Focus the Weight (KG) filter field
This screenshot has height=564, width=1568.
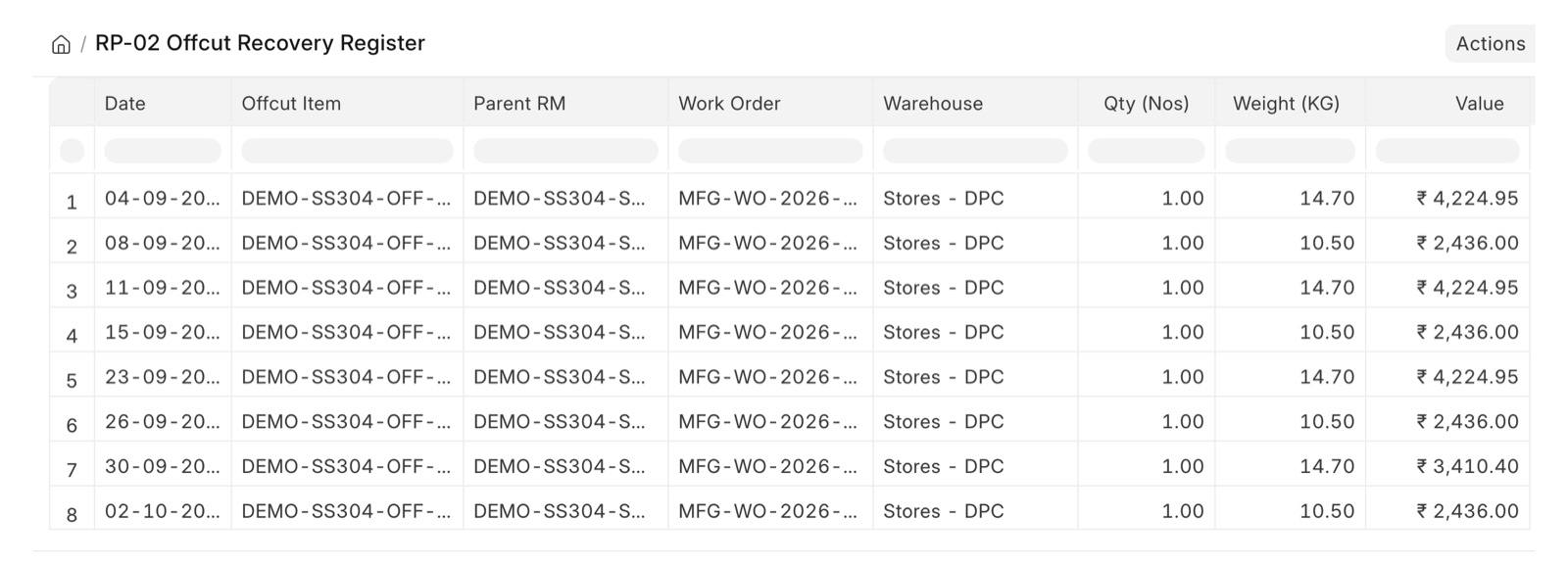1290,151
